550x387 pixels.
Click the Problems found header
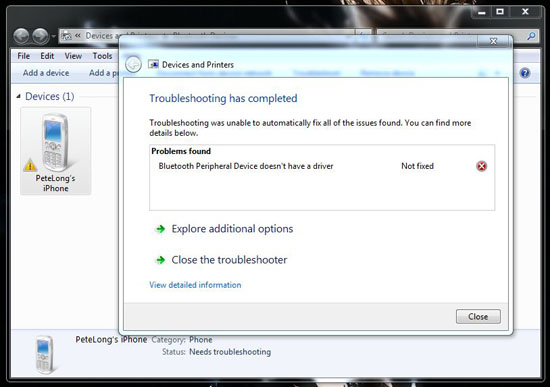point(181,151)
